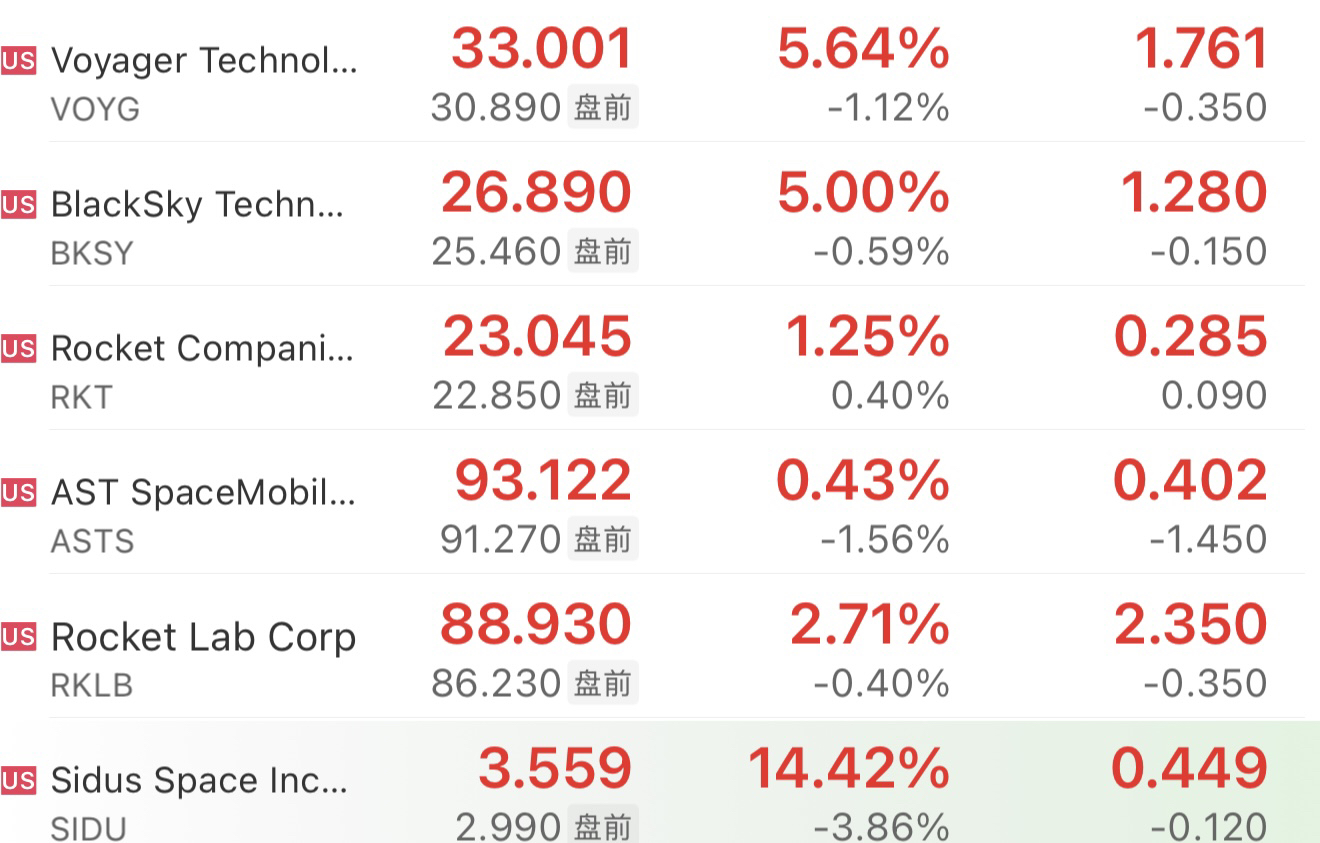The height and width of the screenshot is (843, 1320).
Task: Open the BlackSky Technology stock entry
Action: point(197,205)
